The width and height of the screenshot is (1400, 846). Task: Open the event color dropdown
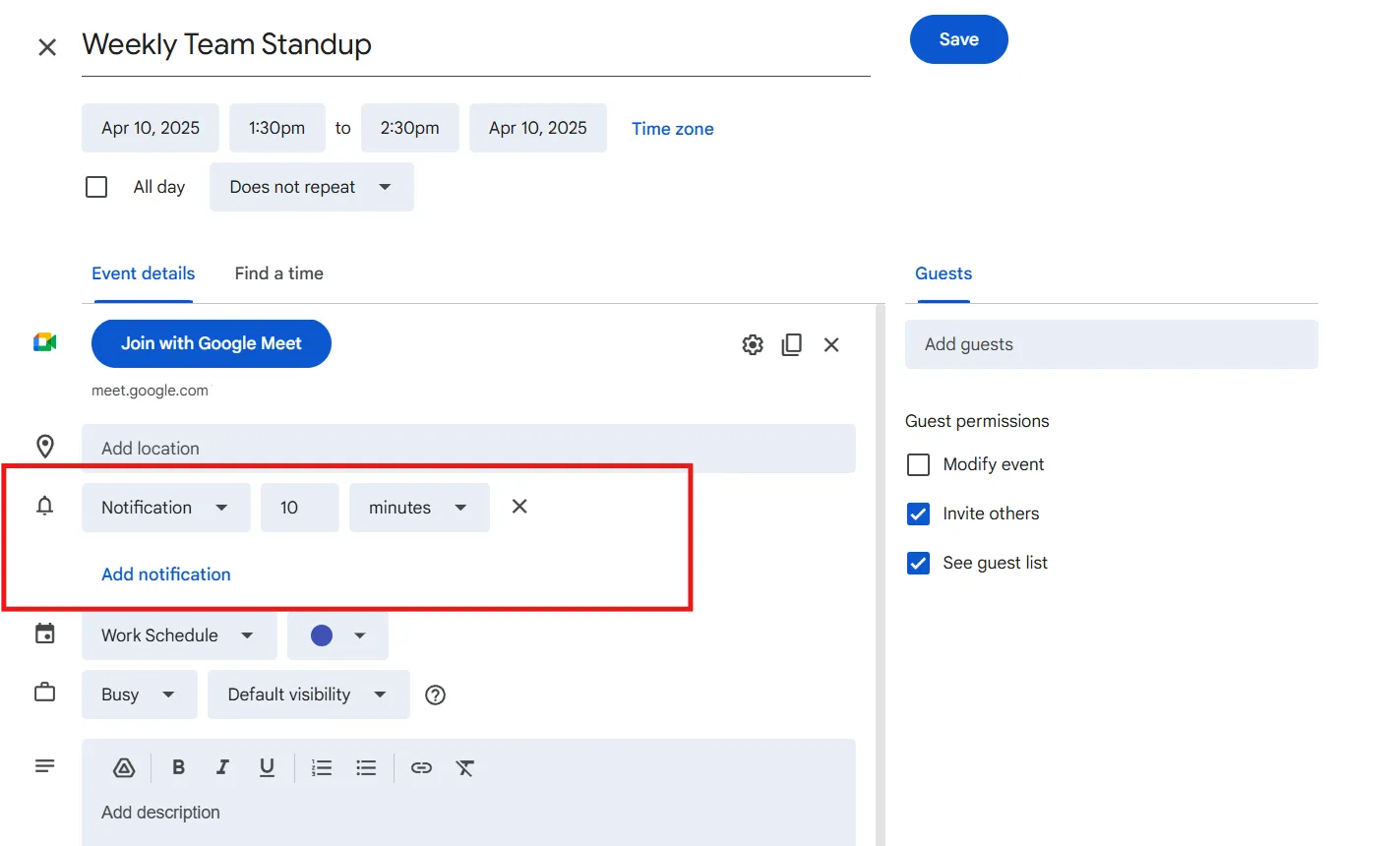click(337, 635)
